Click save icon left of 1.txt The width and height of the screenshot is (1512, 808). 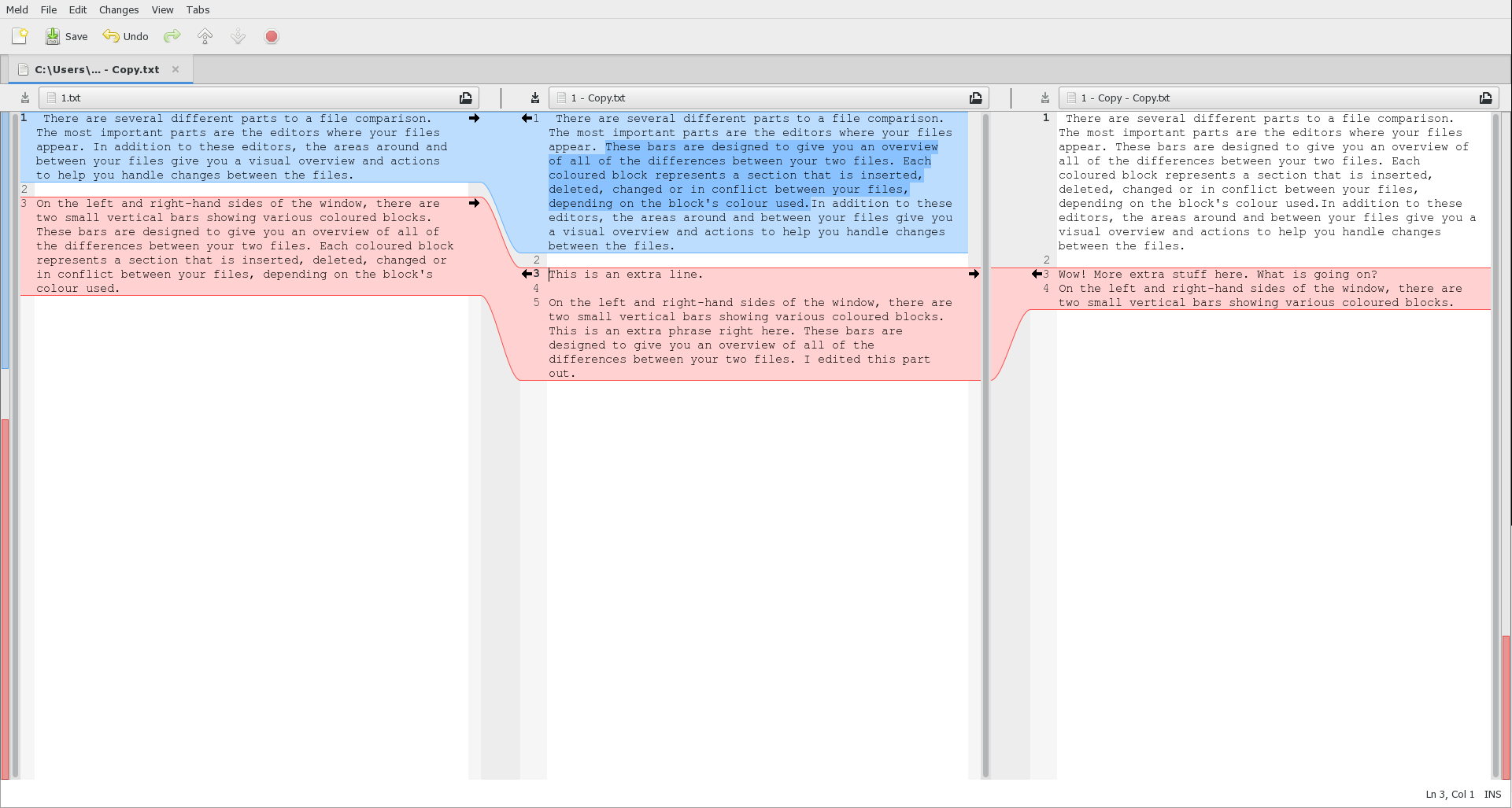click(25, 98)
